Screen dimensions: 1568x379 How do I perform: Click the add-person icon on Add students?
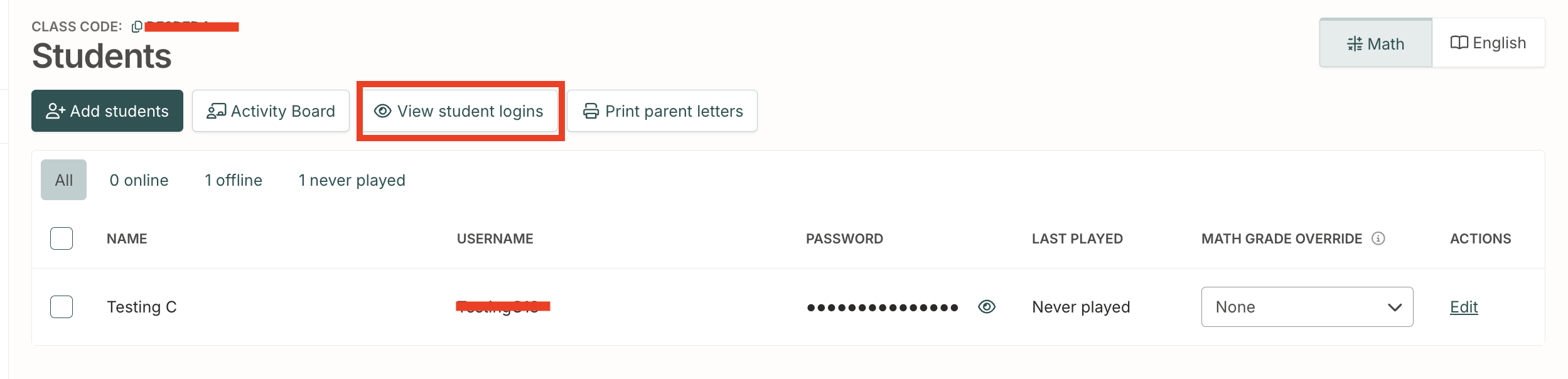pyautogui.click(x=55, y=111)
